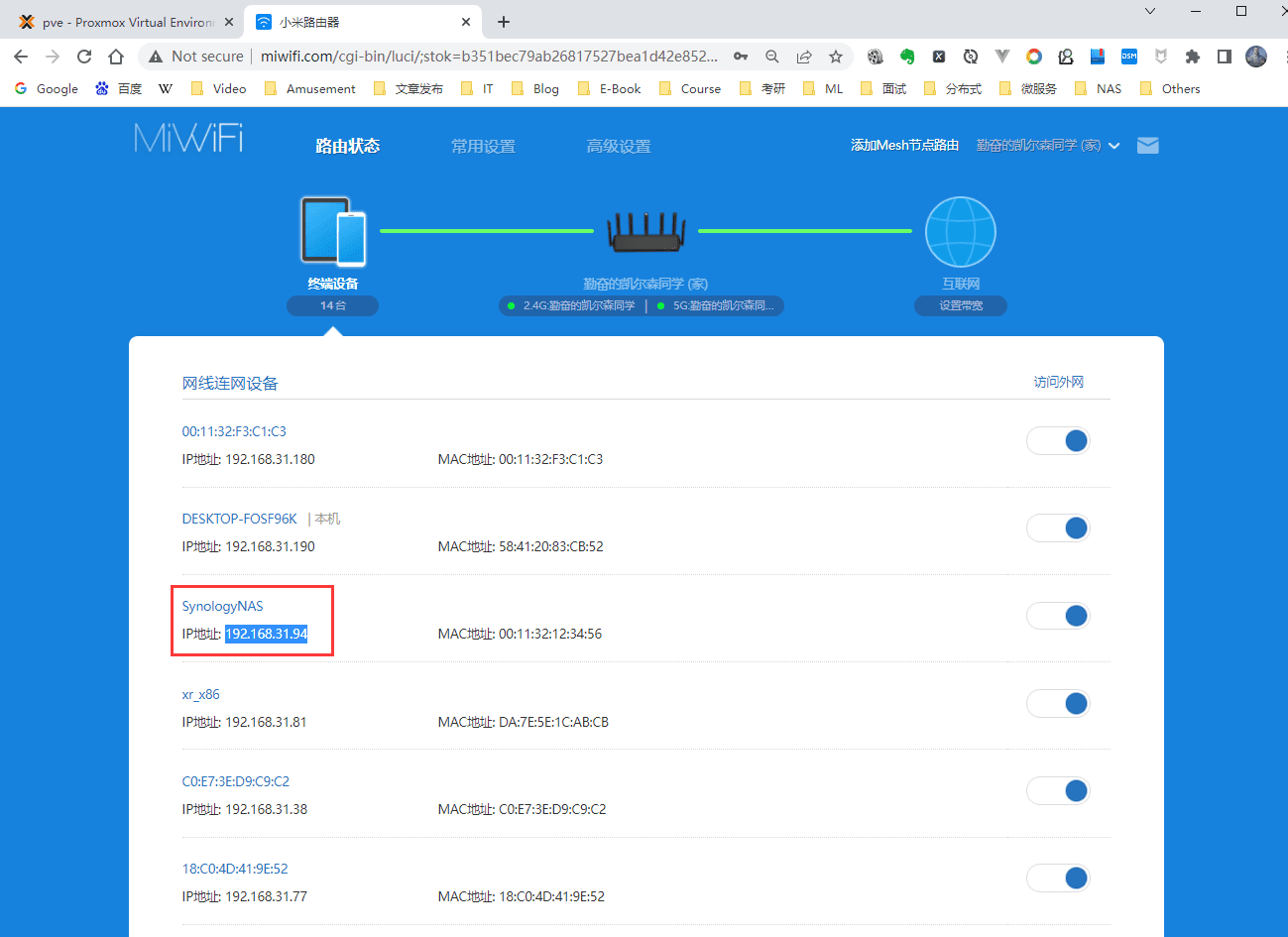Click the 网线连网设备 section heading
Viewport: 1288px width, 937px height.
(230, 384)
